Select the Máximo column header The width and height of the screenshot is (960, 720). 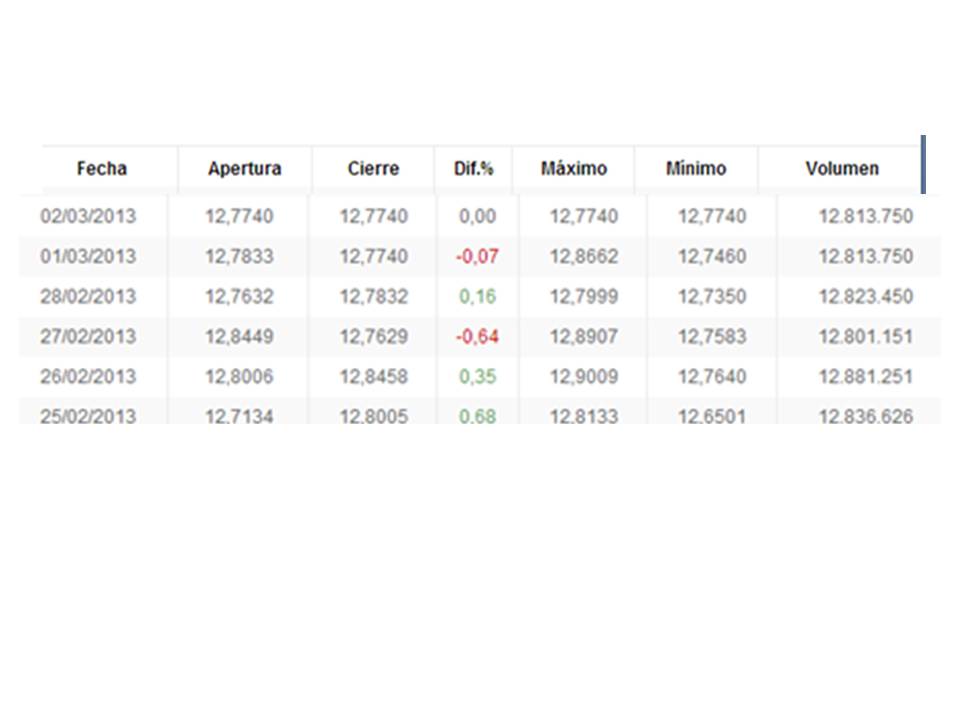pos(574,168)
